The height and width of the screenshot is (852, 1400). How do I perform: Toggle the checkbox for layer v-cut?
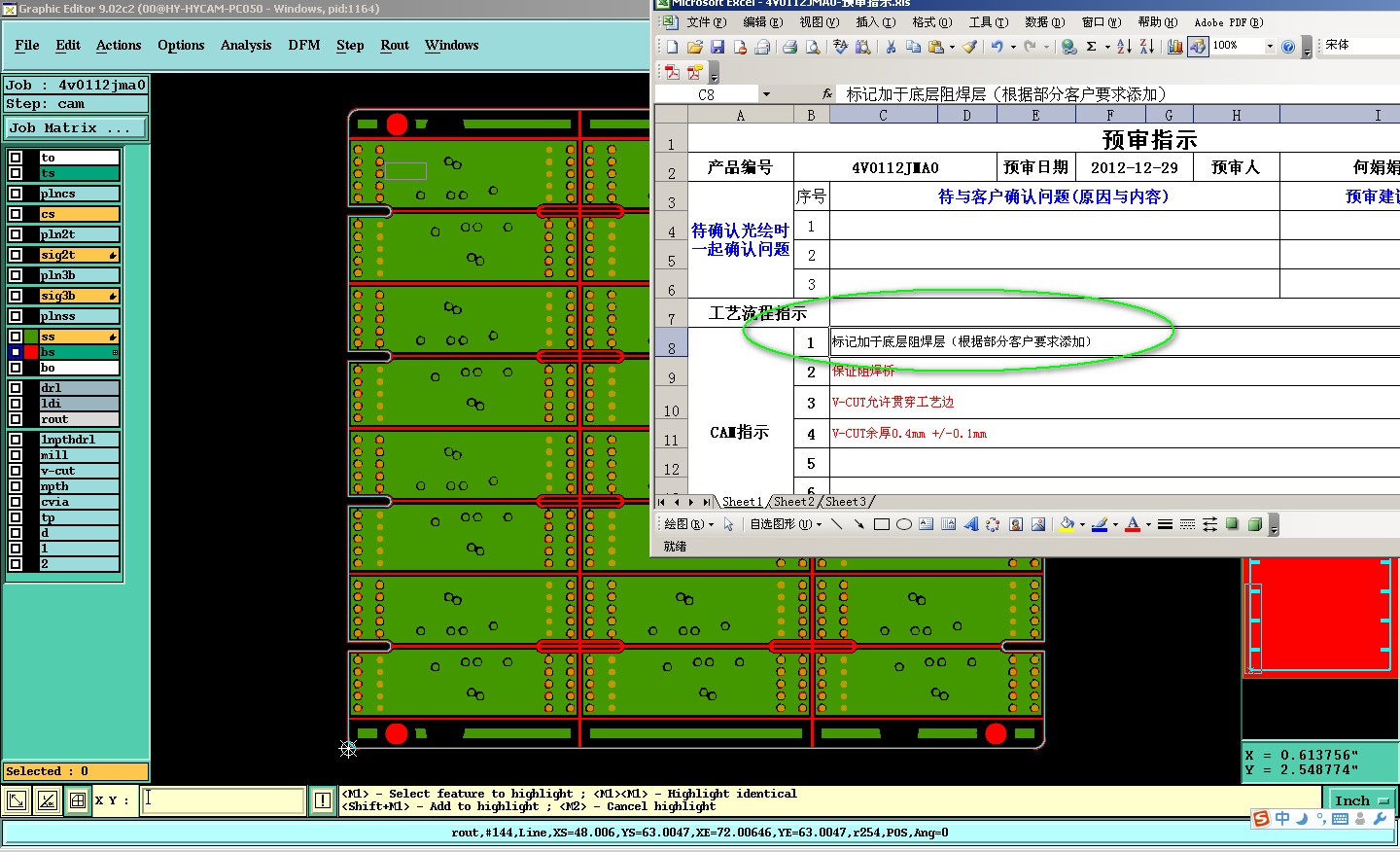pyautogui.click(x=16, y=471)
